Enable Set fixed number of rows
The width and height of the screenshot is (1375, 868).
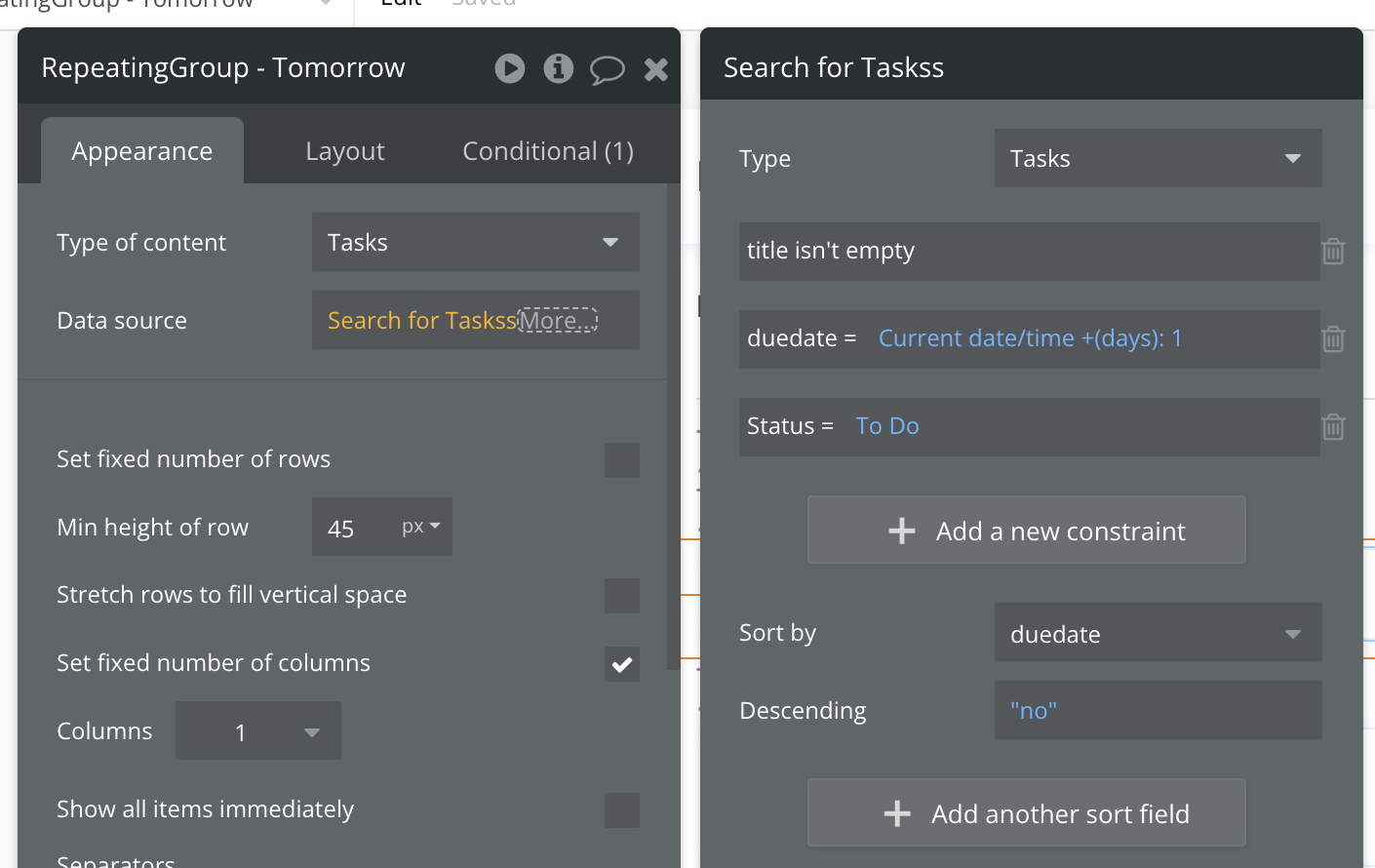pyautogui.click(x=621, y=459)
